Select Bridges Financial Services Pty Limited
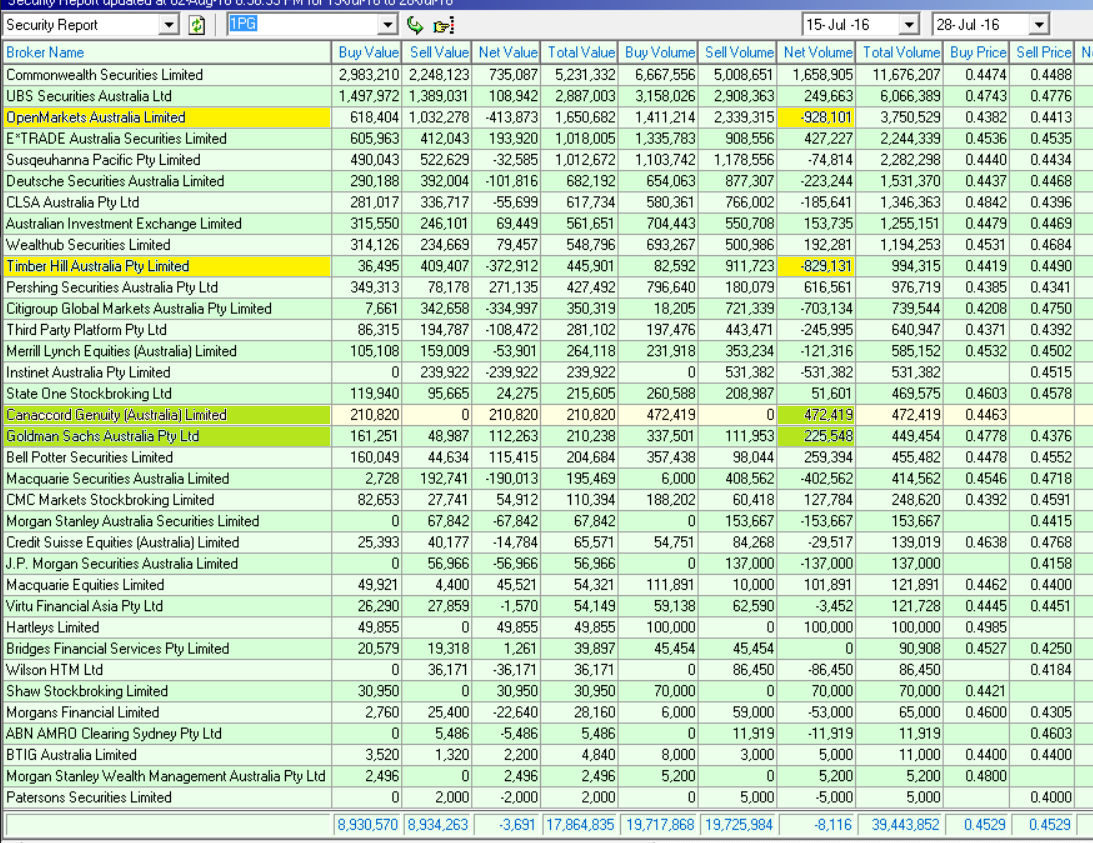The width and height of the screenshot is (1093, 843). [117, 649]
